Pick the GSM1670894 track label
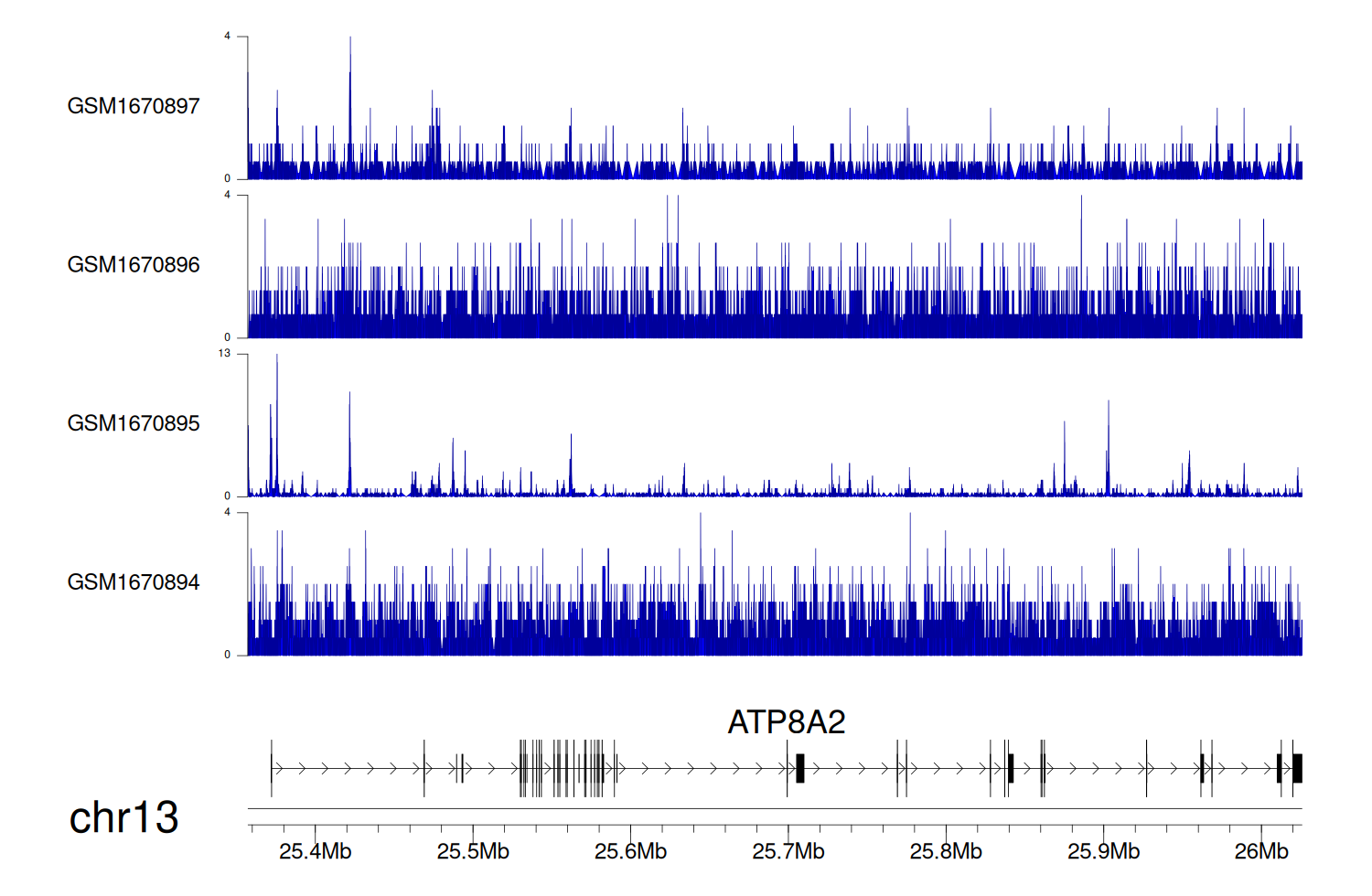 point(134,582)
